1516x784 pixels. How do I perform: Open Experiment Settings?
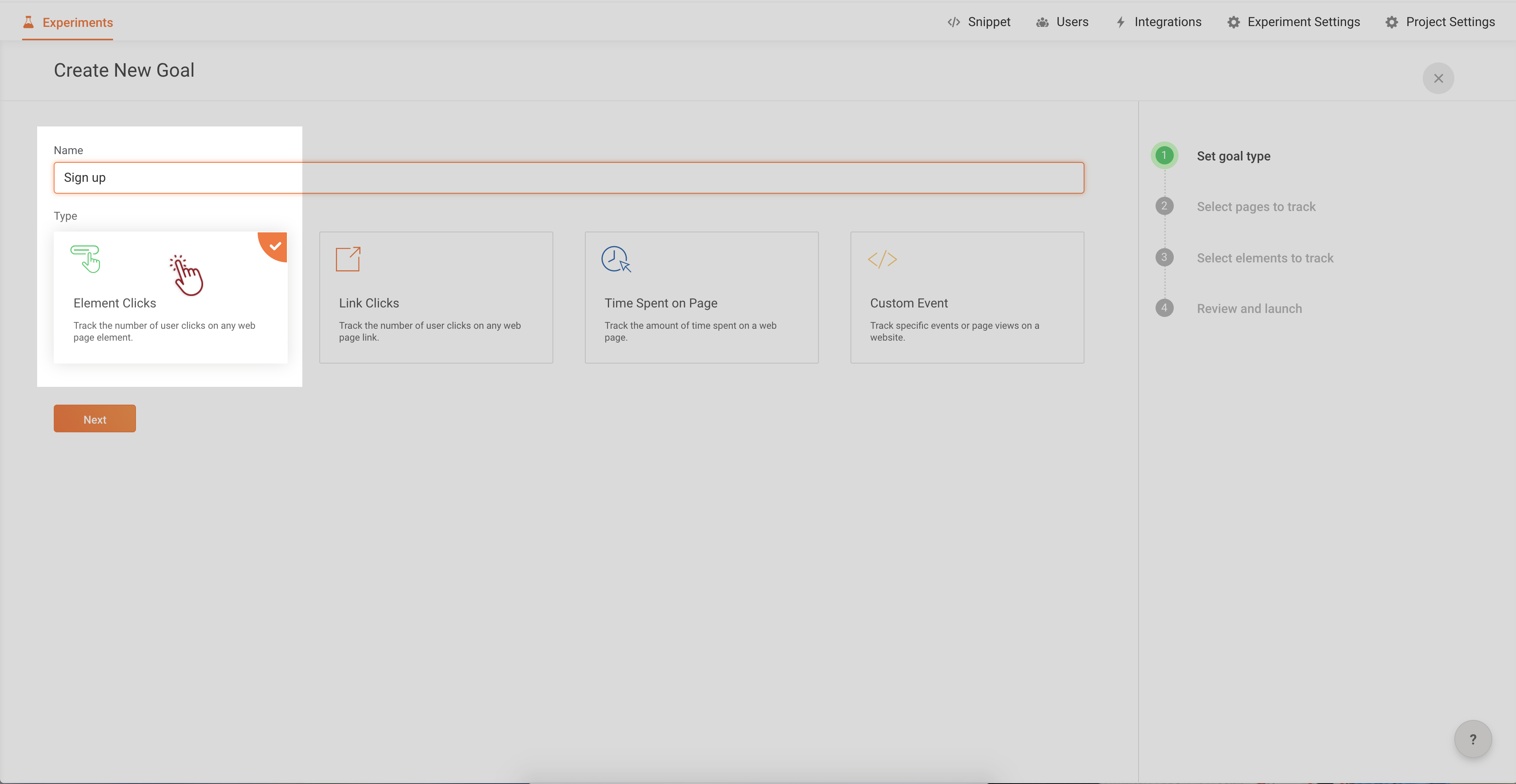pyautogui.click(x=1294, y=22)
